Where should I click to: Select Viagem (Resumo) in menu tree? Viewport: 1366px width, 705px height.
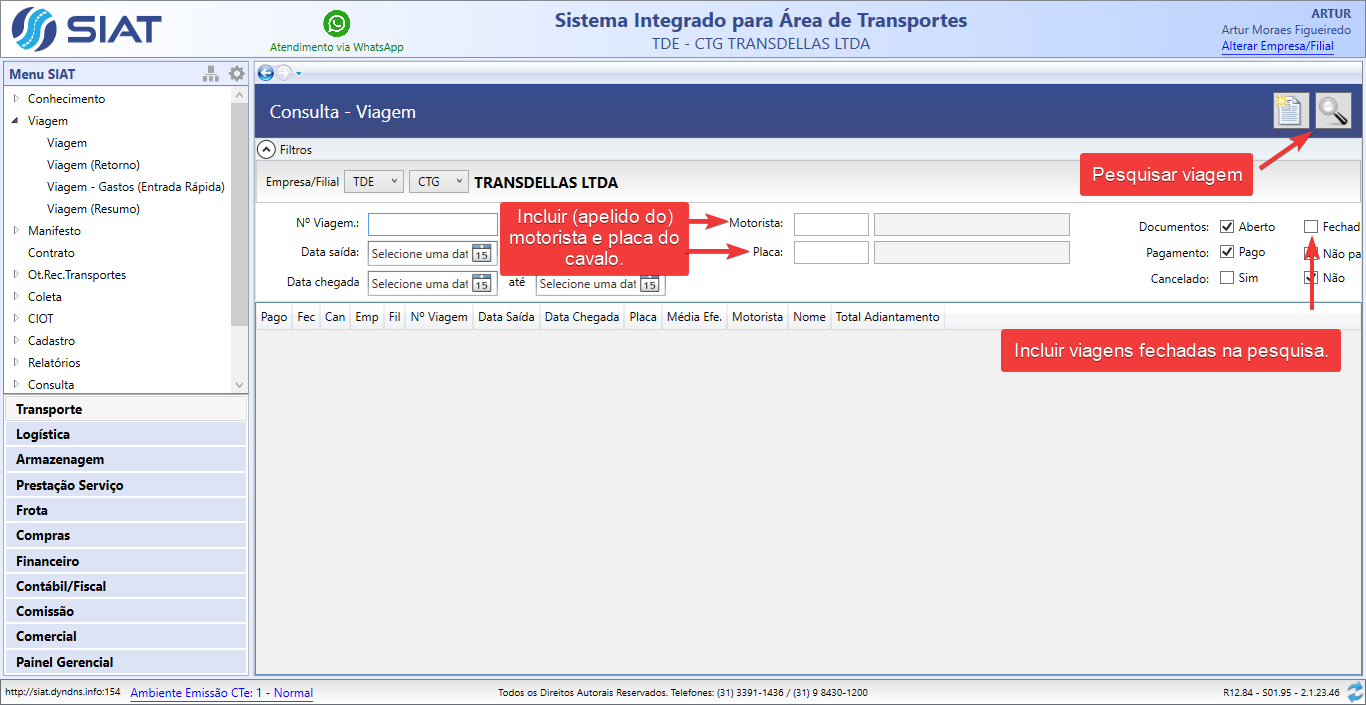93,209
